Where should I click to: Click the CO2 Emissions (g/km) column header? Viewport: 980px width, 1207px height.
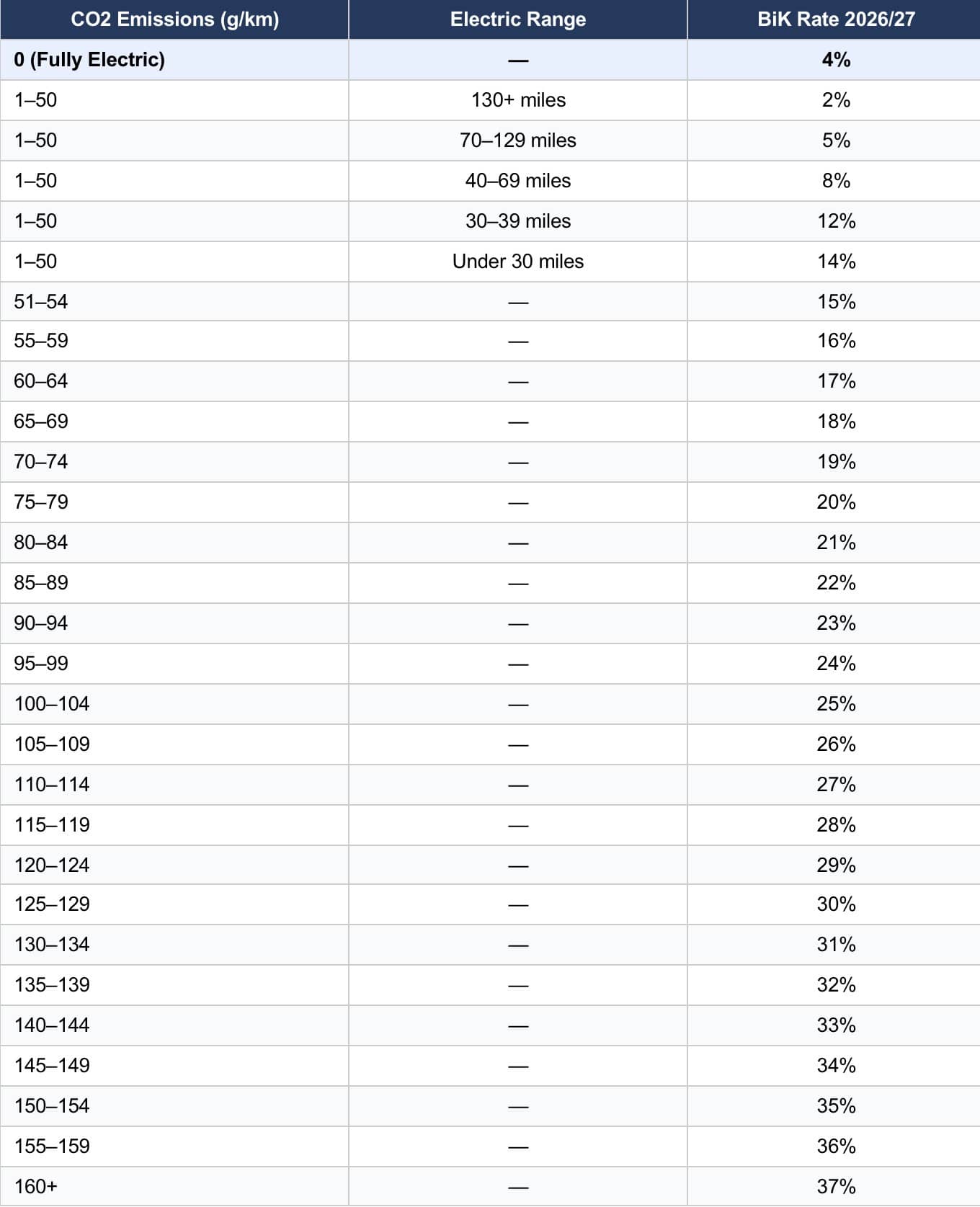coord(174,19)
